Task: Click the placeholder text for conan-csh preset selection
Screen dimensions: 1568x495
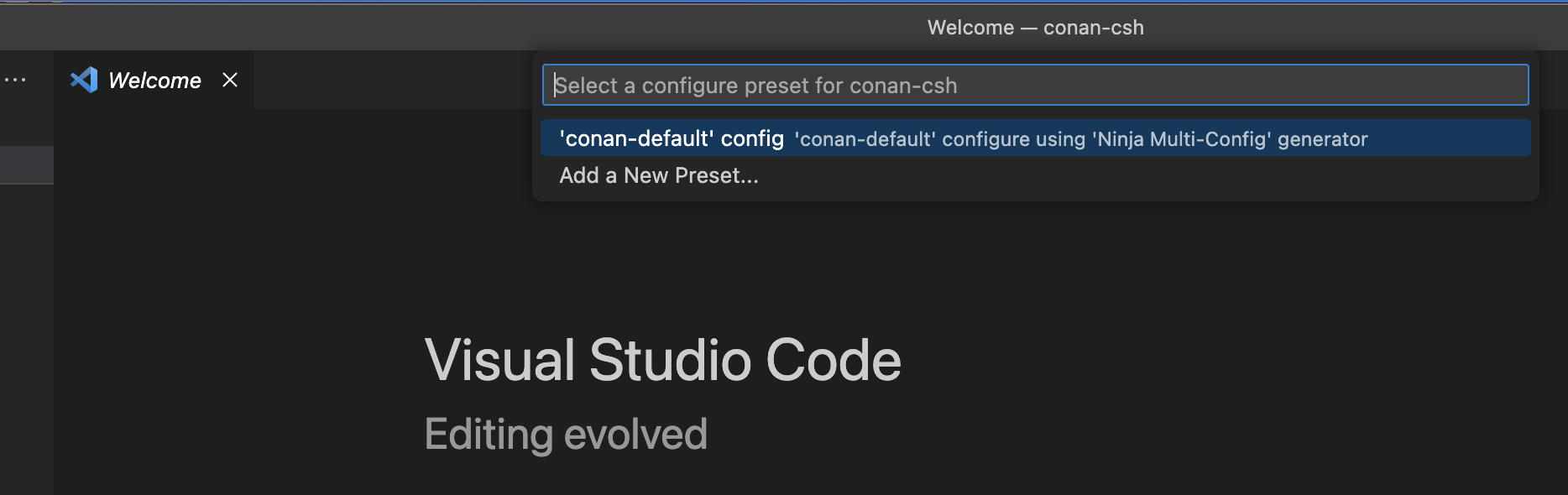Action: pyautogui.click(x=756, y=85)
